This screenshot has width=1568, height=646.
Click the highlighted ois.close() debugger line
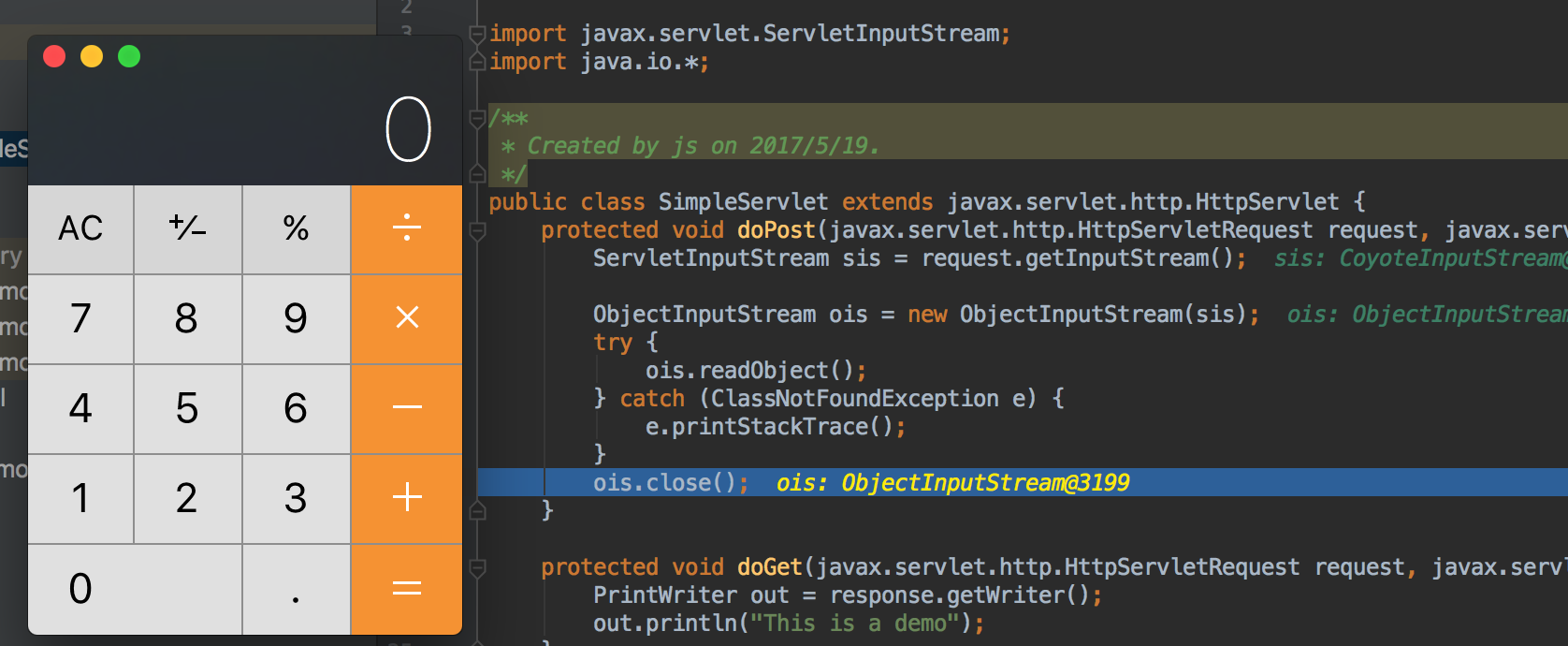pyautogui.click(x=1023, y=482)
